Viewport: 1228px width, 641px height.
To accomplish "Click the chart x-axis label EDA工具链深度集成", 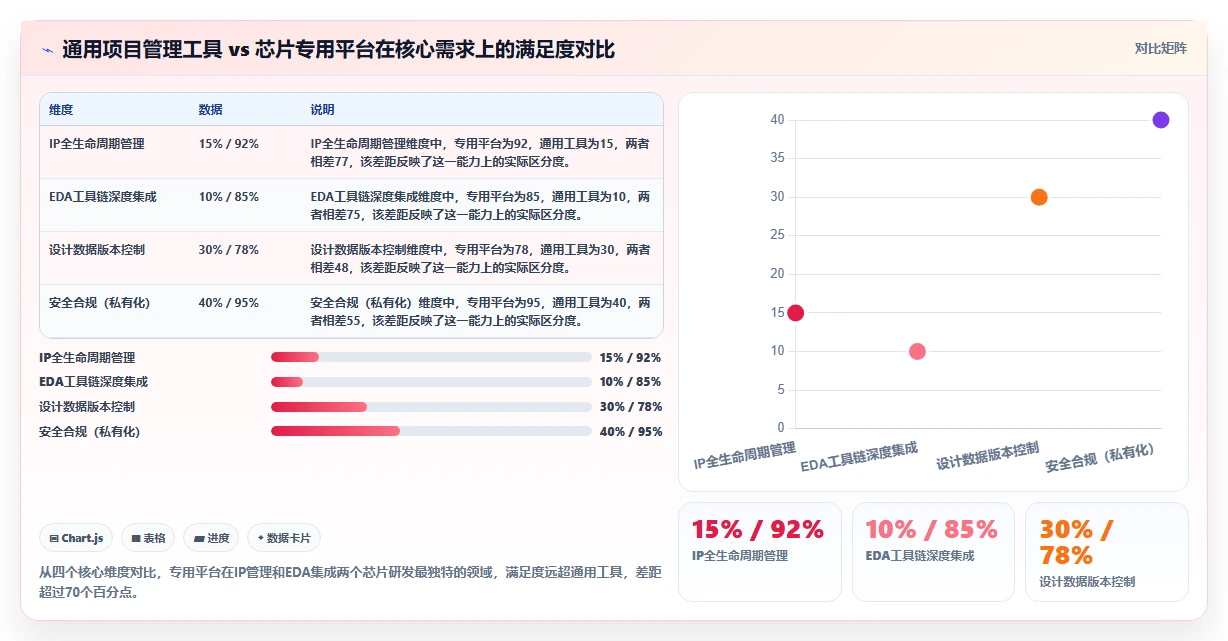I will pyautogui.click(x=859, y=458).
